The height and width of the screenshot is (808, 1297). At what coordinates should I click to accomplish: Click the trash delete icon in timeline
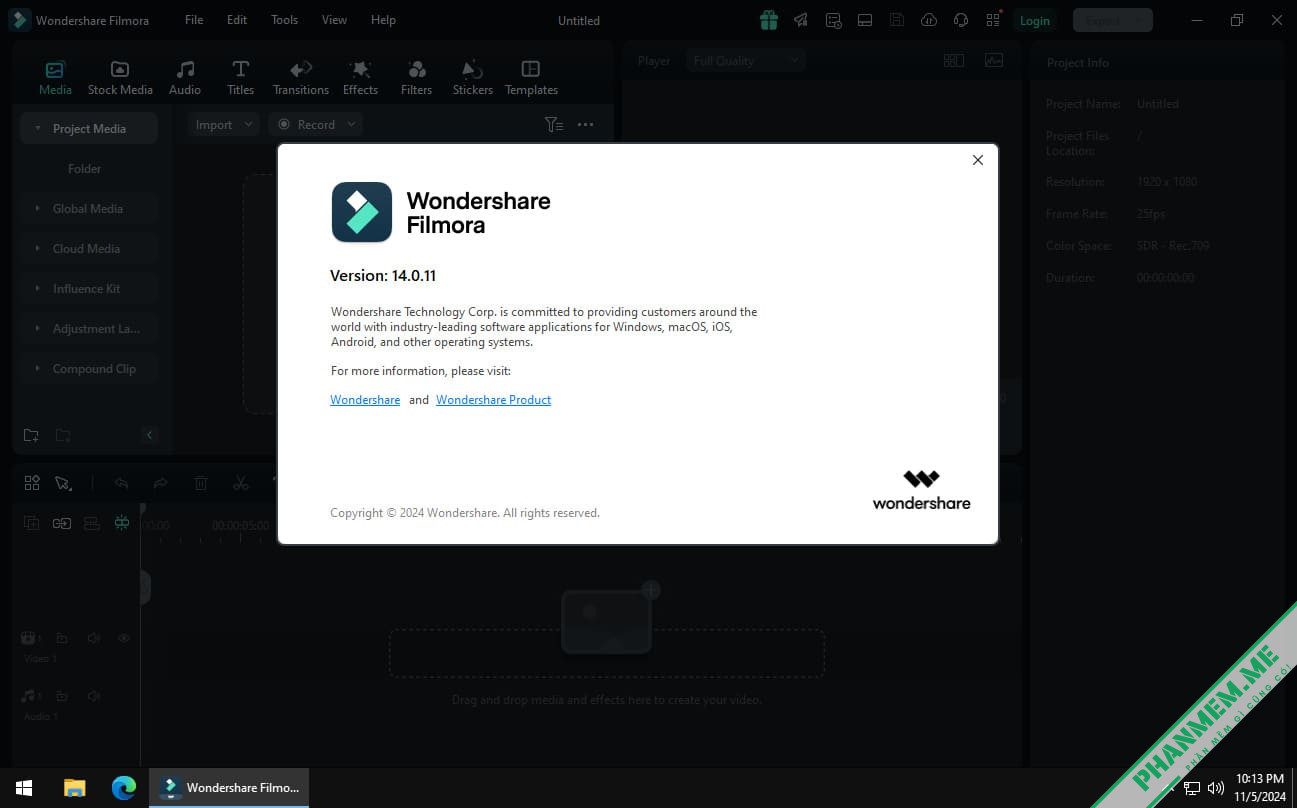point(201,483)
